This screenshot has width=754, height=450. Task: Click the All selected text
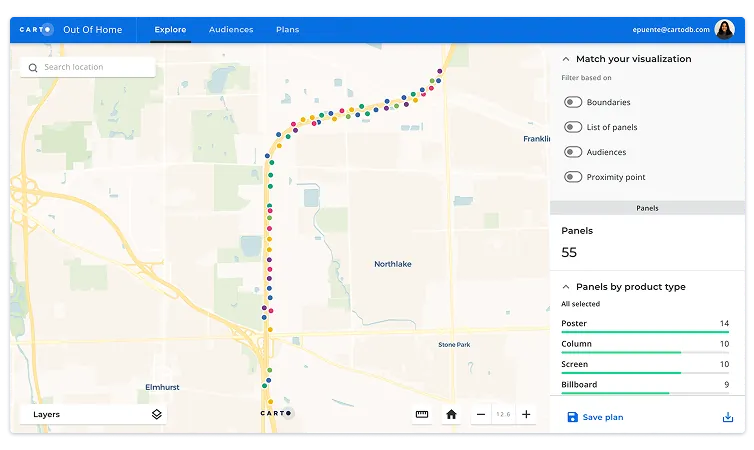580,304
